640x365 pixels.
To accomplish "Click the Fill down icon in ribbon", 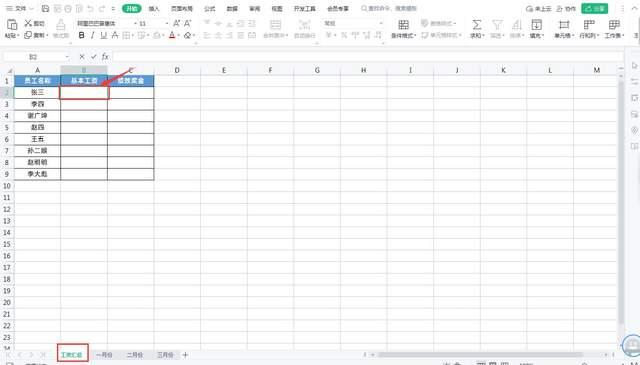I will pos(536,25).
